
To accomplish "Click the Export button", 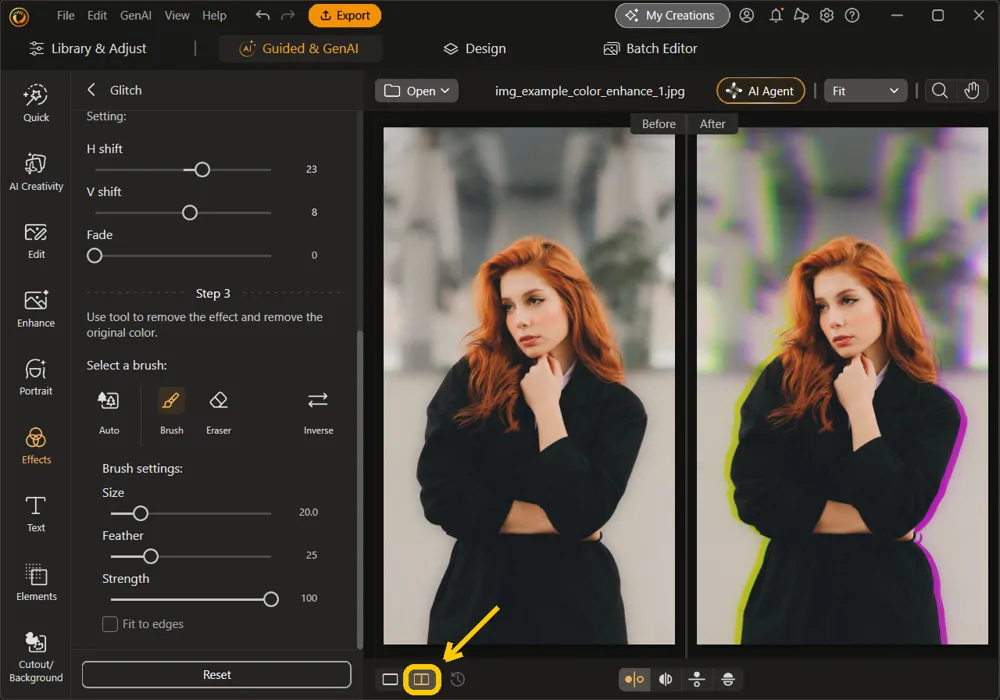I will [x=344, y=15].
